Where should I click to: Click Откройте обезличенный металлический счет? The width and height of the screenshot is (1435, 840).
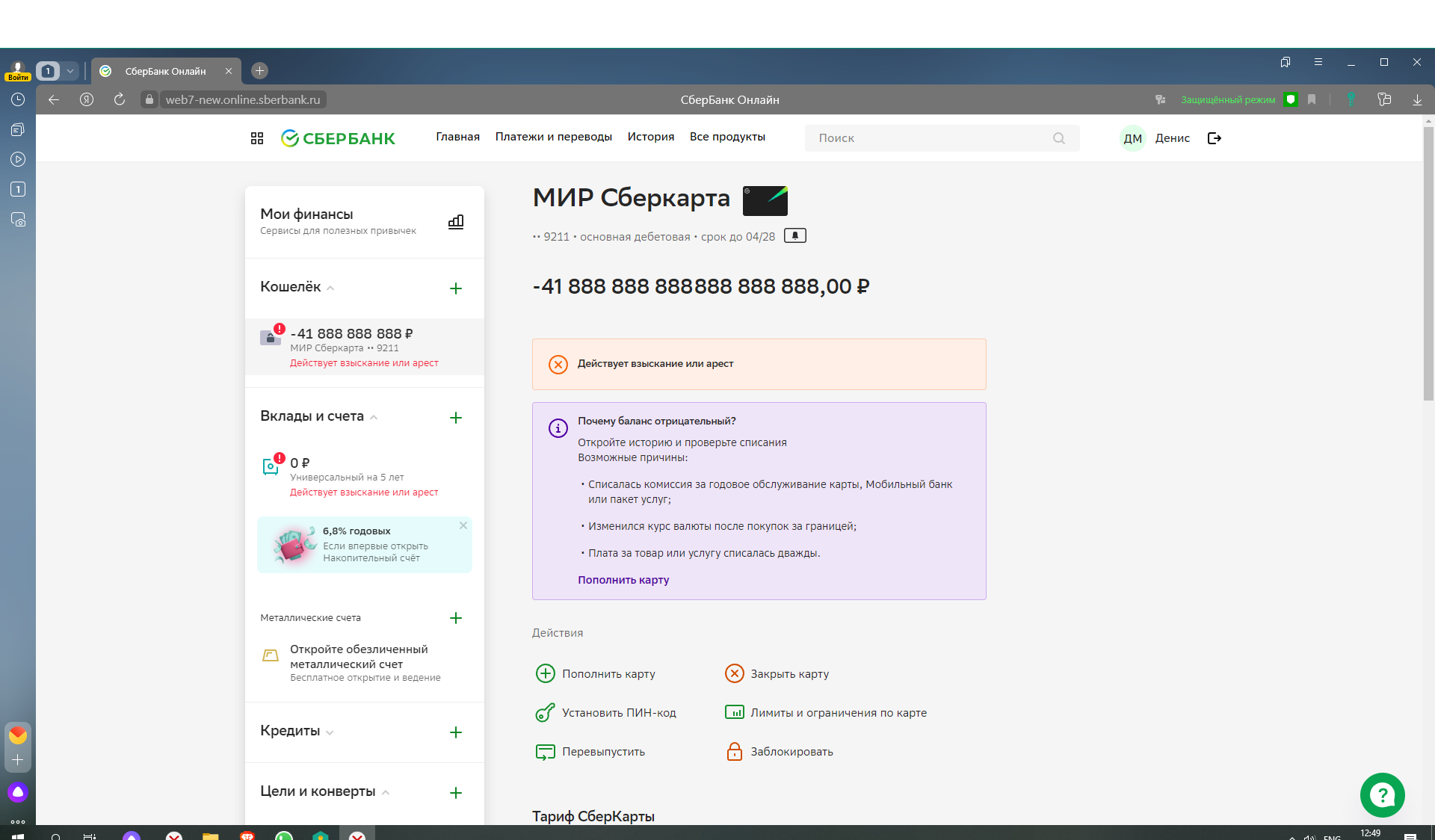click(359, 657)
